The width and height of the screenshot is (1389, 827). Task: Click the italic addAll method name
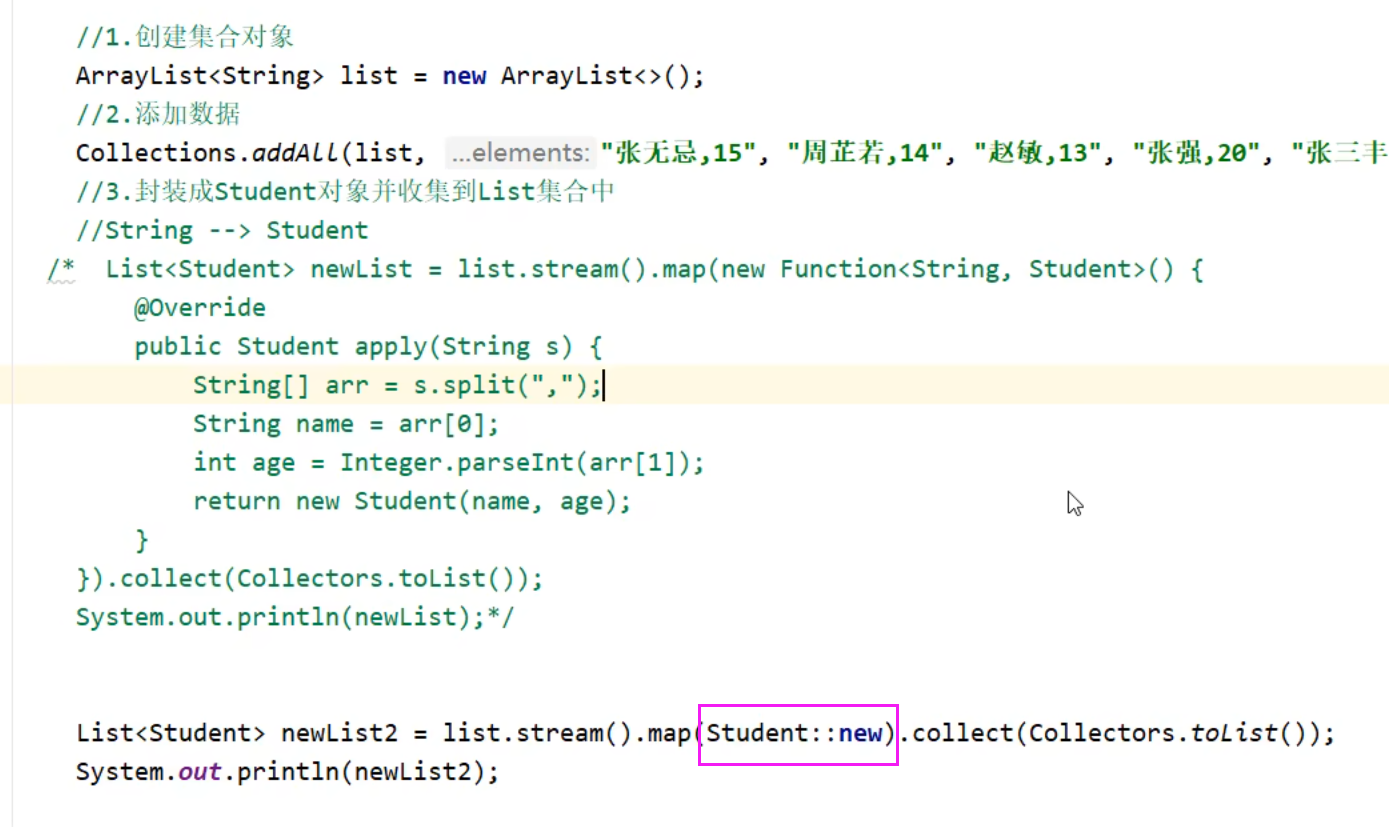pos(295,153)
